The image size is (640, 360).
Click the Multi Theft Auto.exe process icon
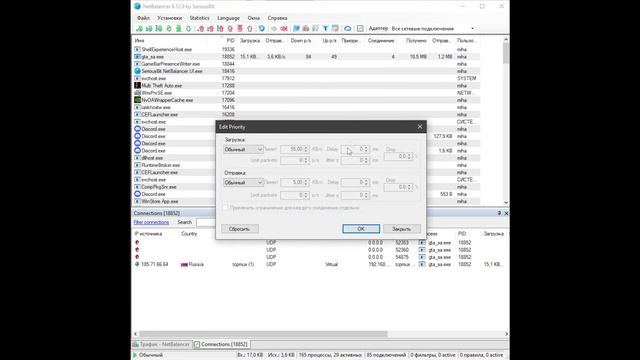[138, 85]
